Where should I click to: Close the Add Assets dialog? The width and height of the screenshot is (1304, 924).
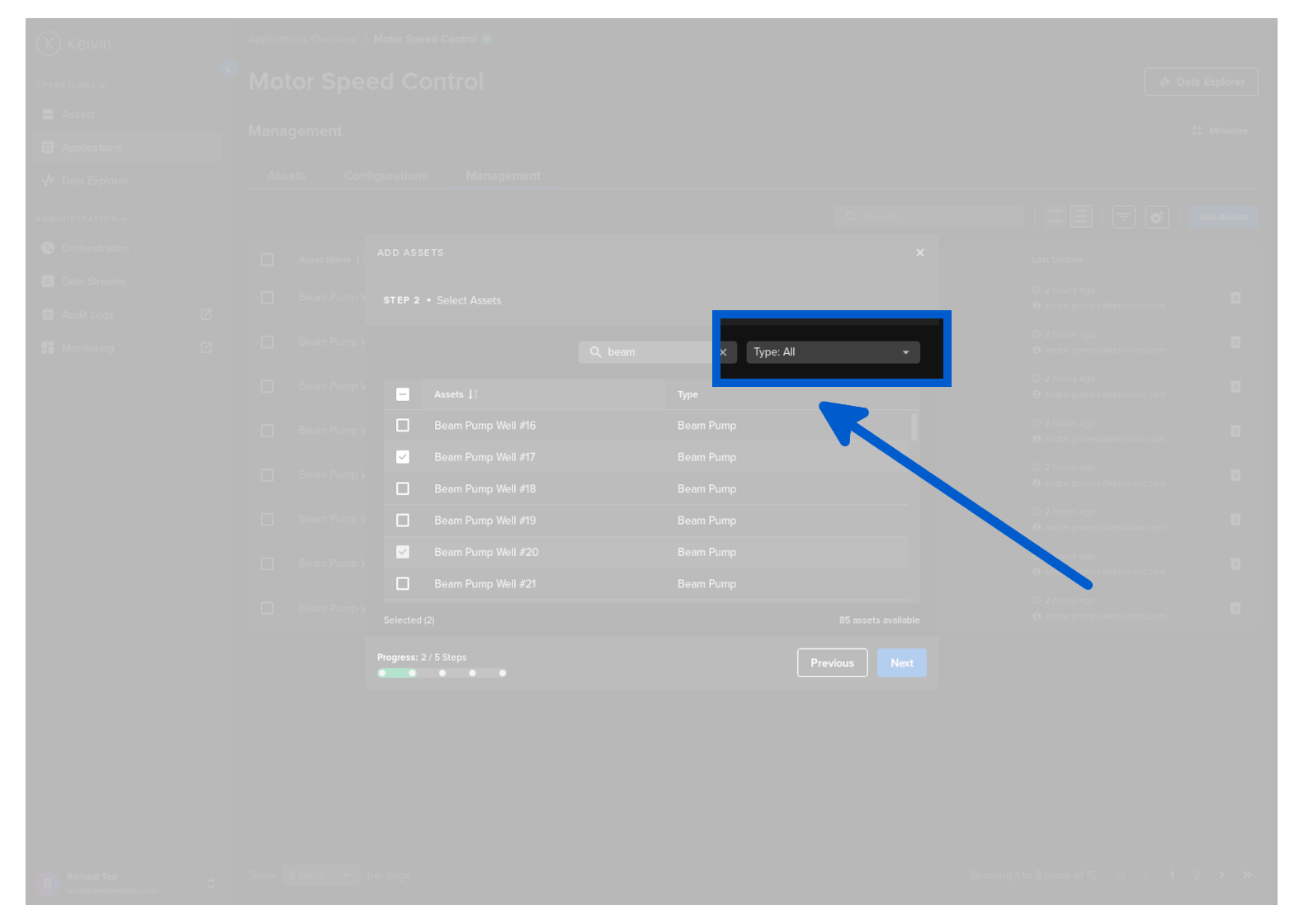click(x=919, y=252)
